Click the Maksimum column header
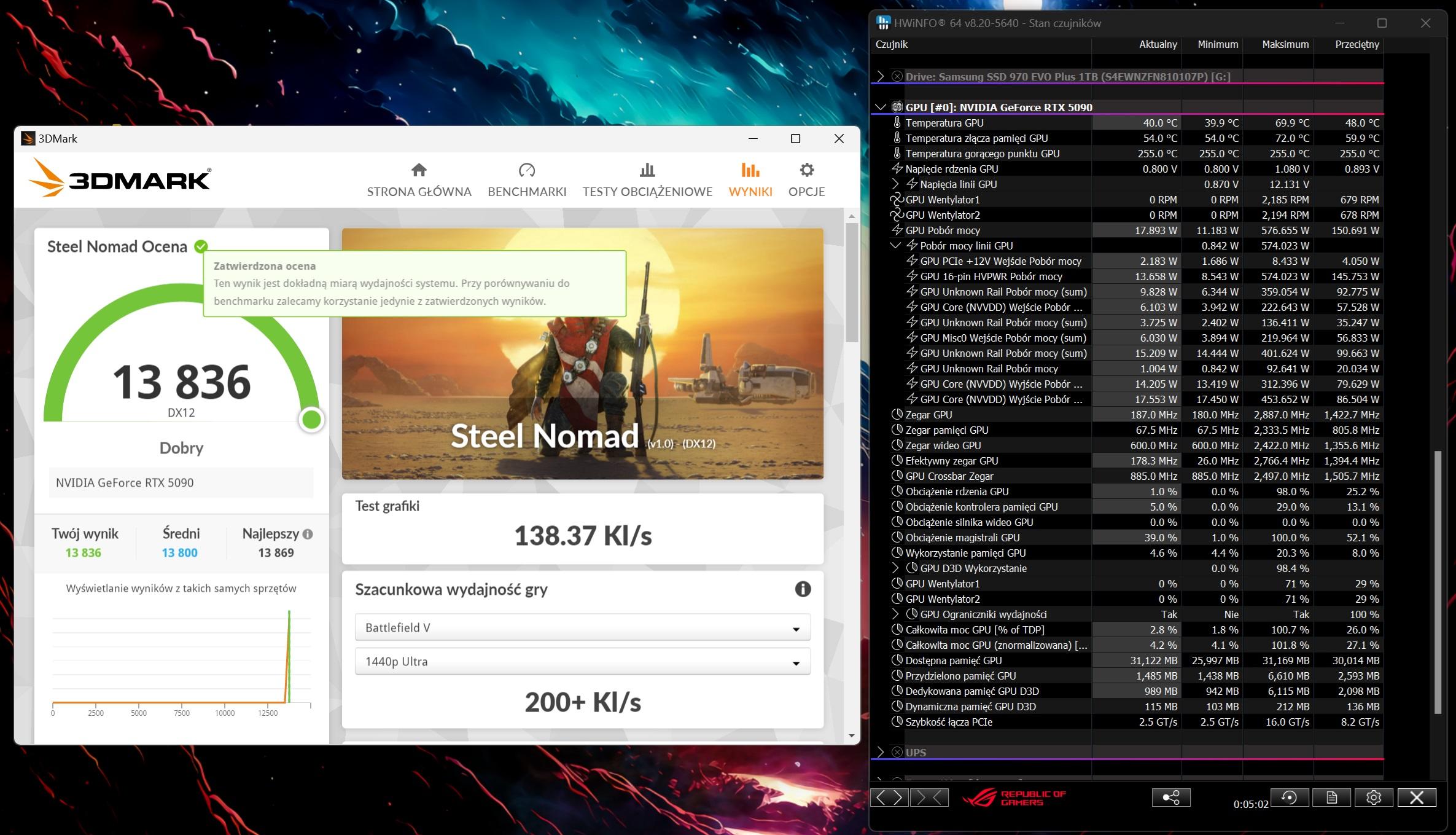Viewport: 1456px width, 835px height. (x=1285, y=44)
